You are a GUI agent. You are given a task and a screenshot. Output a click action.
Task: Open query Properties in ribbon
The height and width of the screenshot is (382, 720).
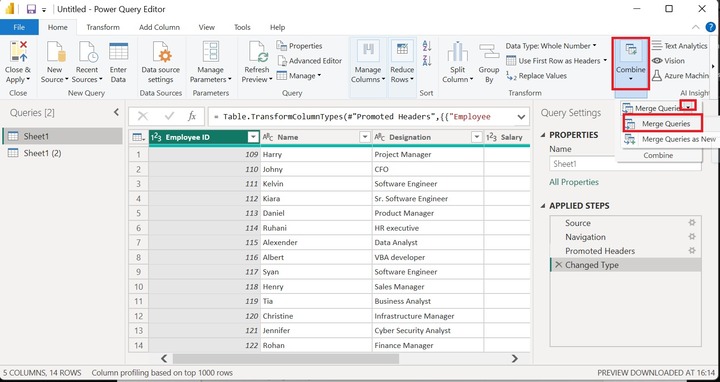(x=299, y=46)
